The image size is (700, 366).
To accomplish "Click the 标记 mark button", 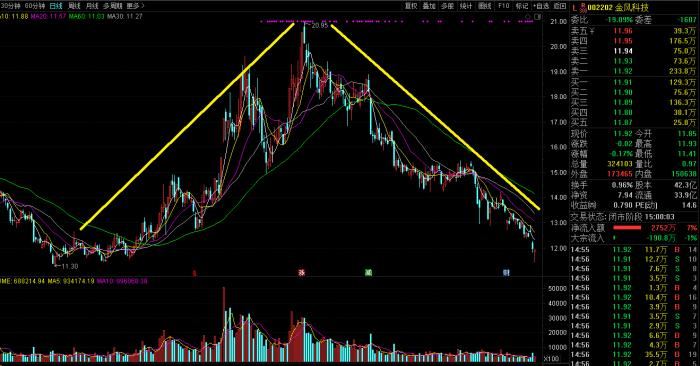I will (x=521, y=6).
